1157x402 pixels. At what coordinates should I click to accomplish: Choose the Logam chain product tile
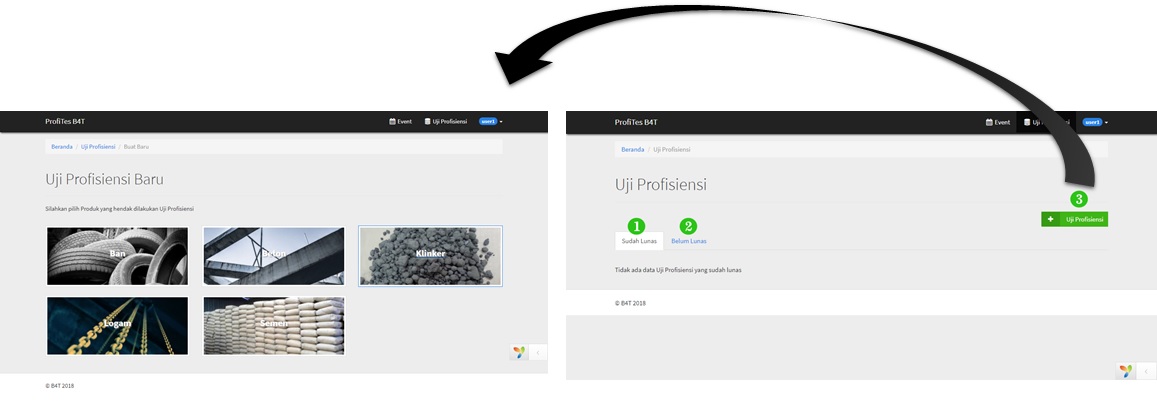coord(117,325)
